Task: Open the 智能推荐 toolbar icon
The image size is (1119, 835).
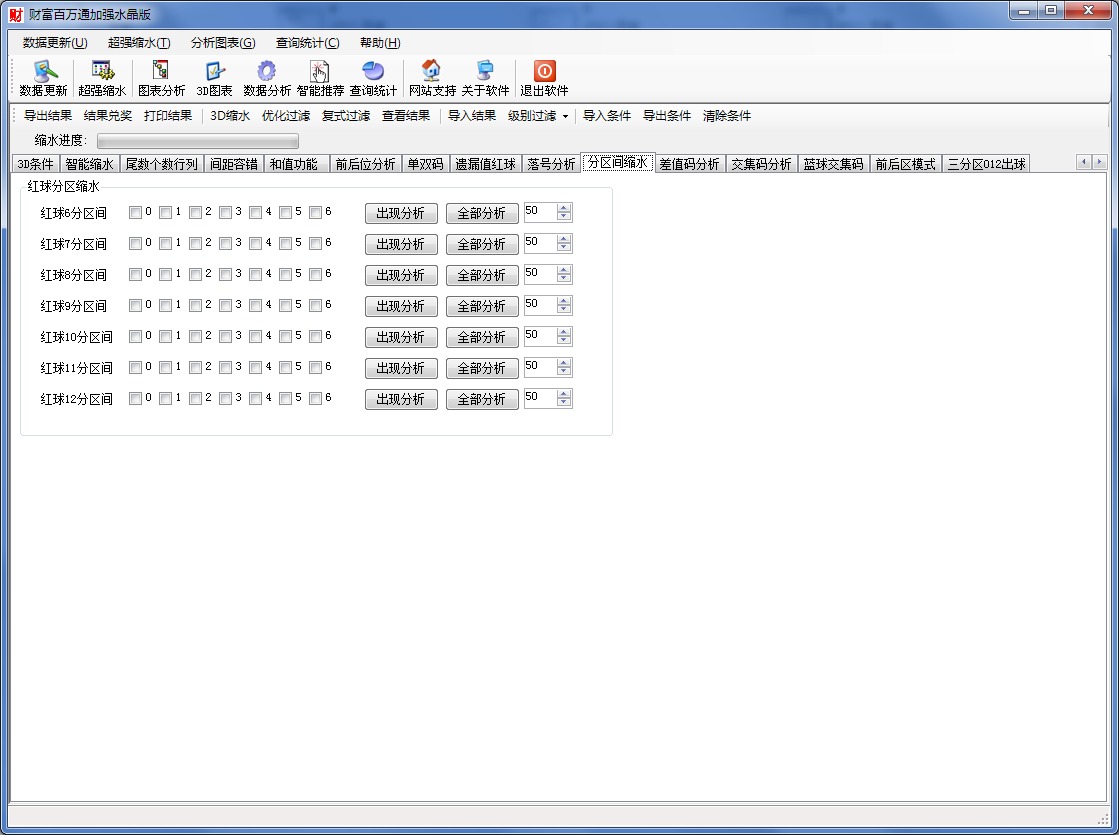Action: pos(320,71)
